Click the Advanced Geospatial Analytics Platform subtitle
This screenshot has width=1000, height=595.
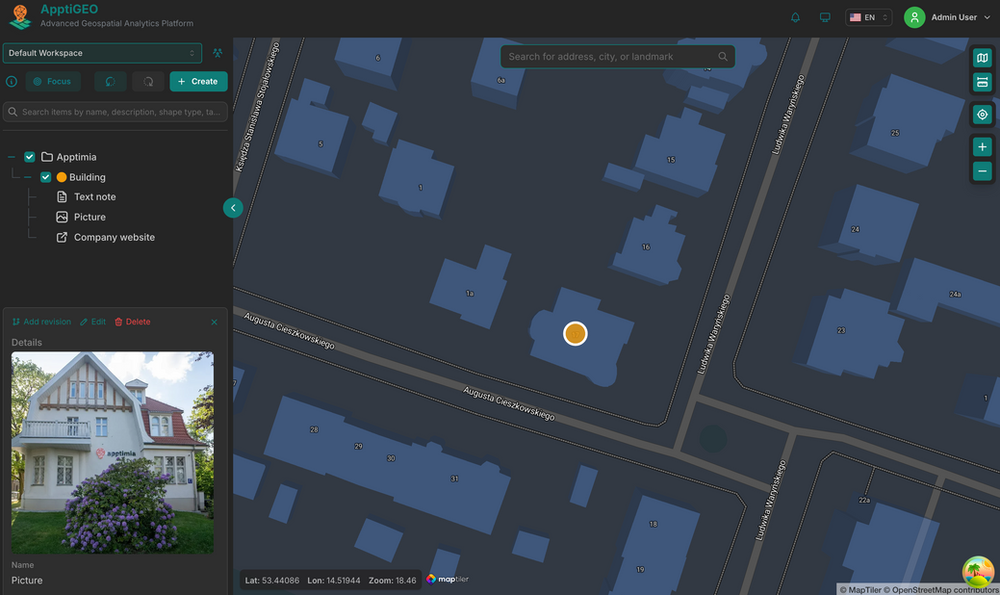(x=117, y=24)
